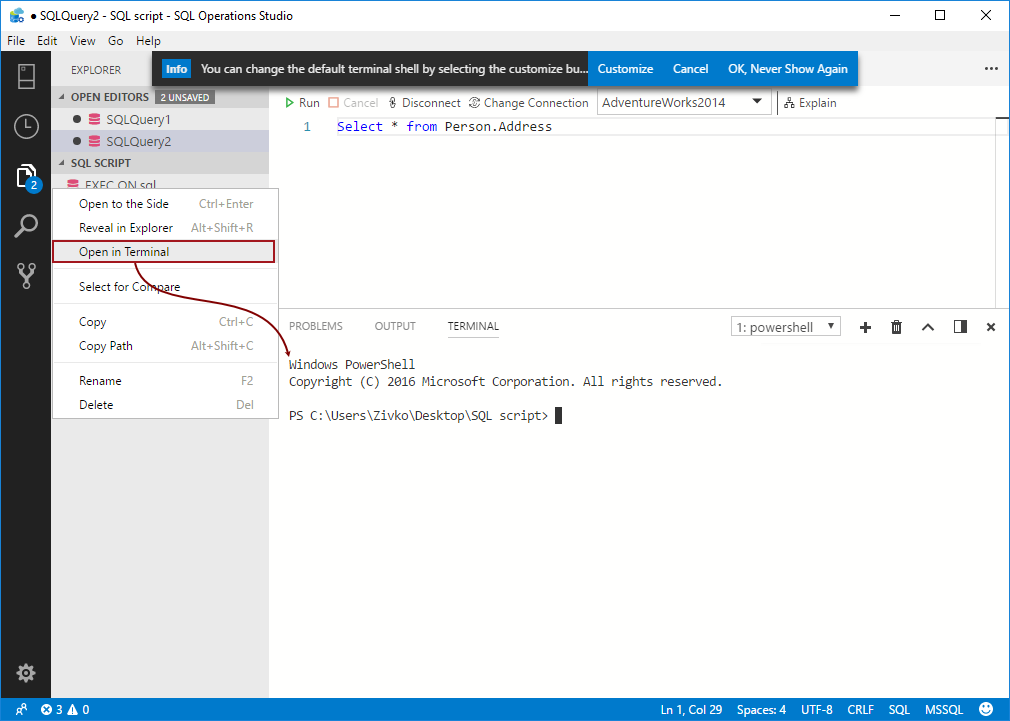Choose Reveal in Explorer

[x=166, y=227]
